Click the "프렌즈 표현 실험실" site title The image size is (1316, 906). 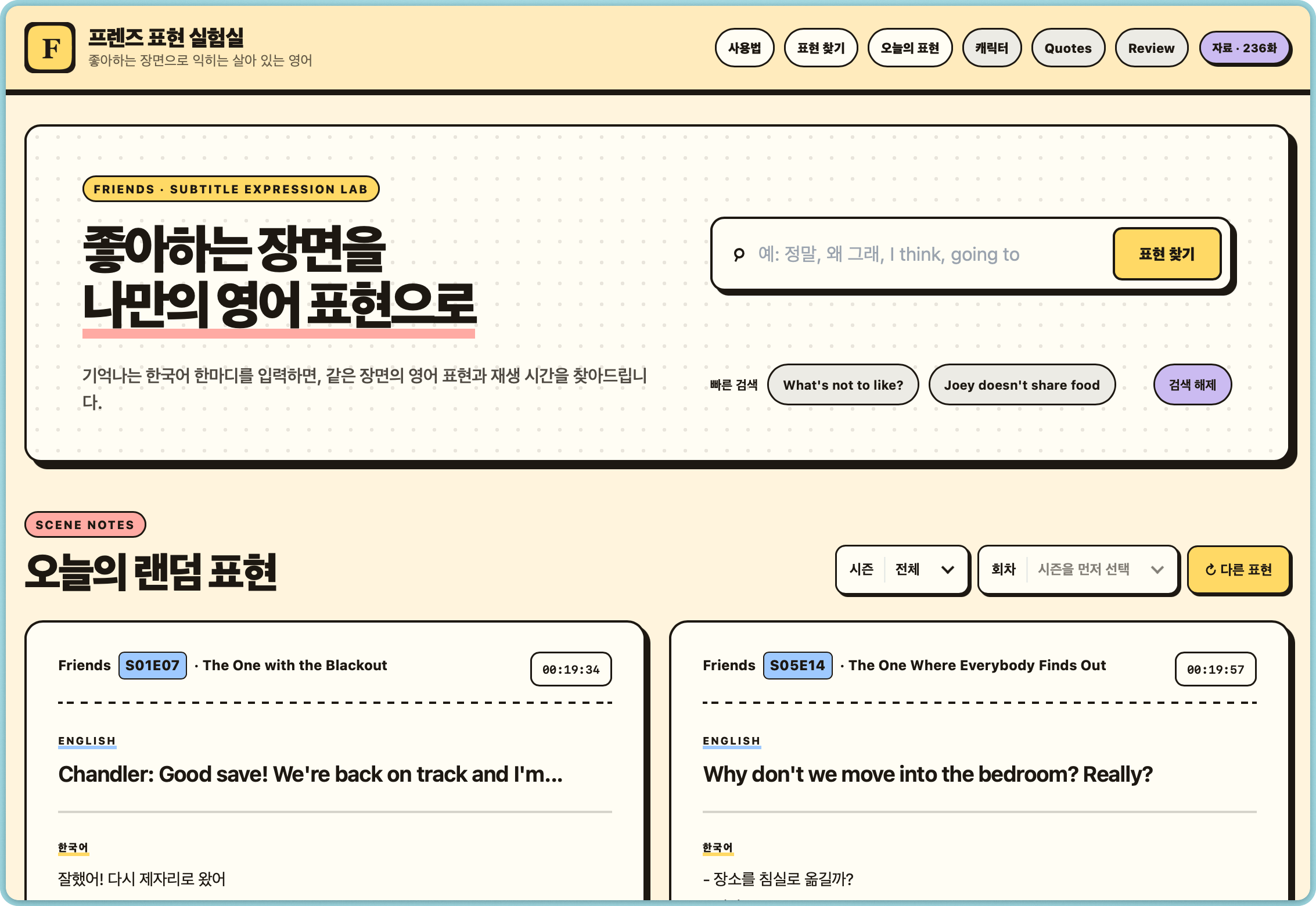tap(166, 38)
